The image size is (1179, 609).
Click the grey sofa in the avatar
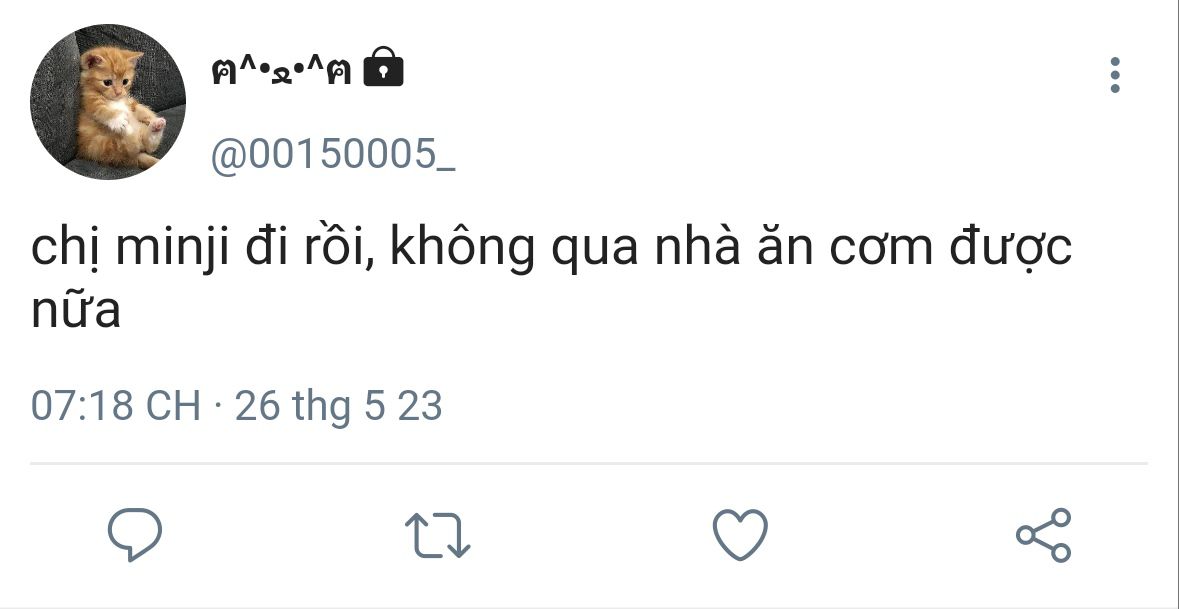pyautogui.click(x=53, y=98)
